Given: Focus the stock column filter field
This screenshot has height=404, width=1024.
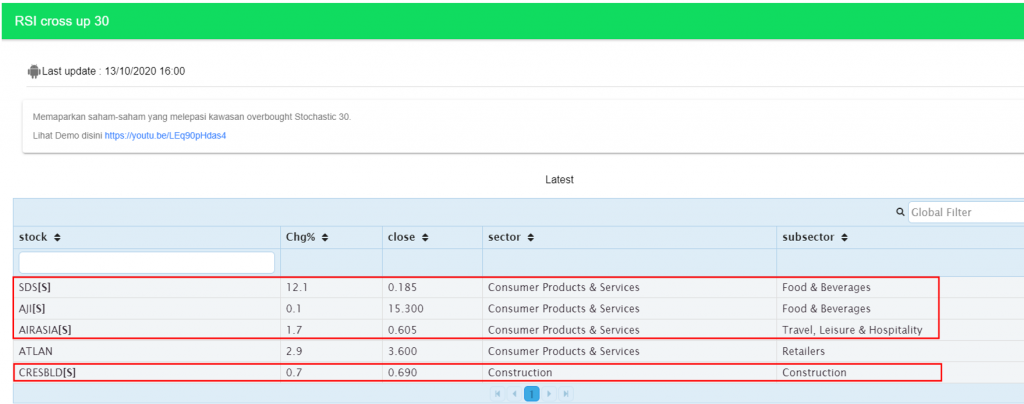Looking at the screenshot, I should [x=146, y=262].
